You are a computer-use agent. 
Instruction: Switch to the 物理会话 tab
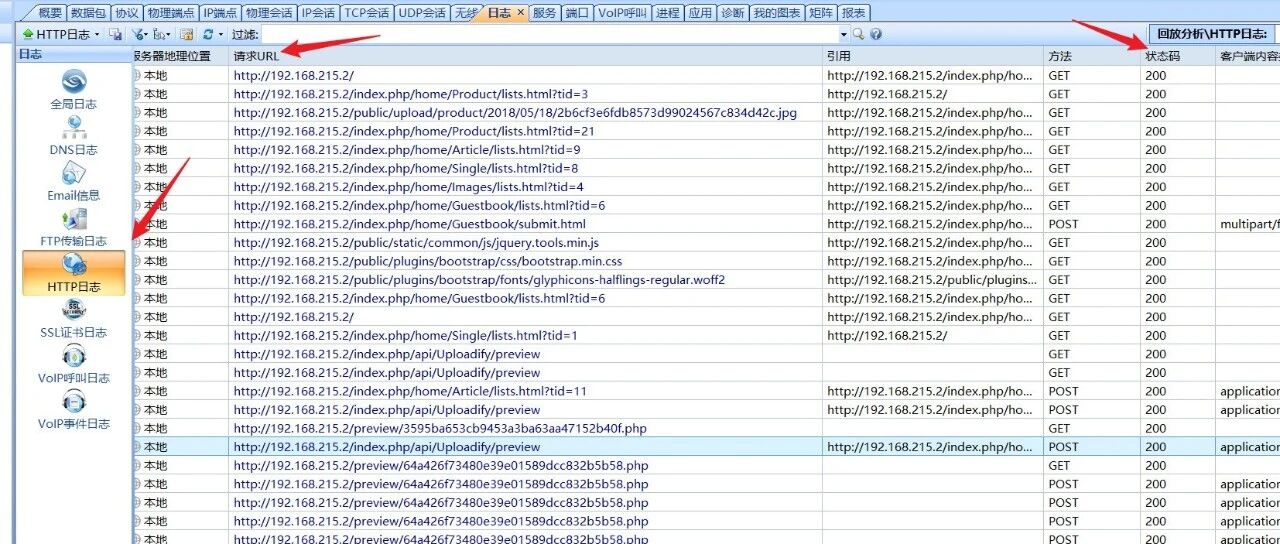click(269, 13)
